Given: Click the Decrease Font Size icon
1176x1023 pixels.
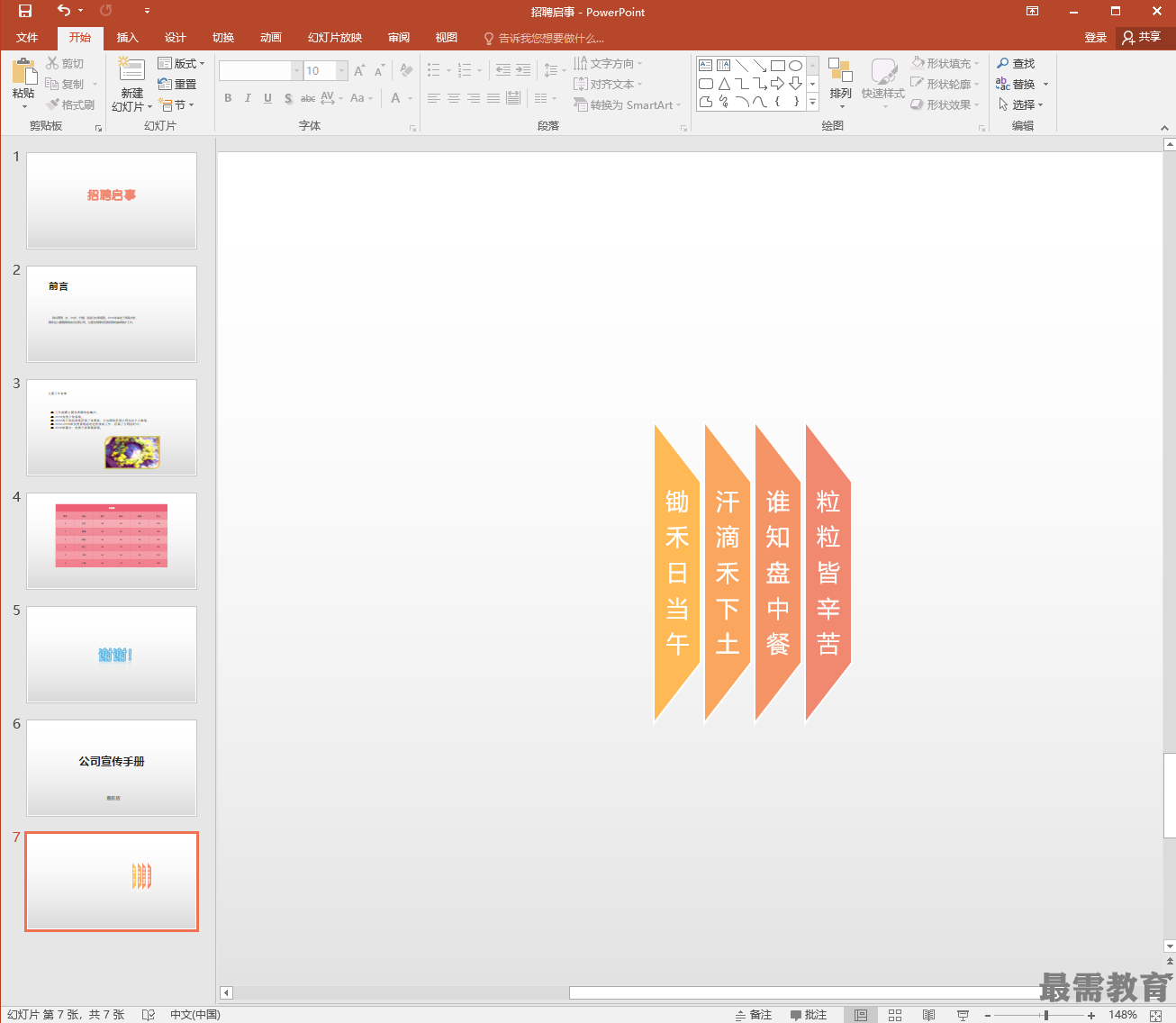Looking at the screenshot, I should 379,70.
